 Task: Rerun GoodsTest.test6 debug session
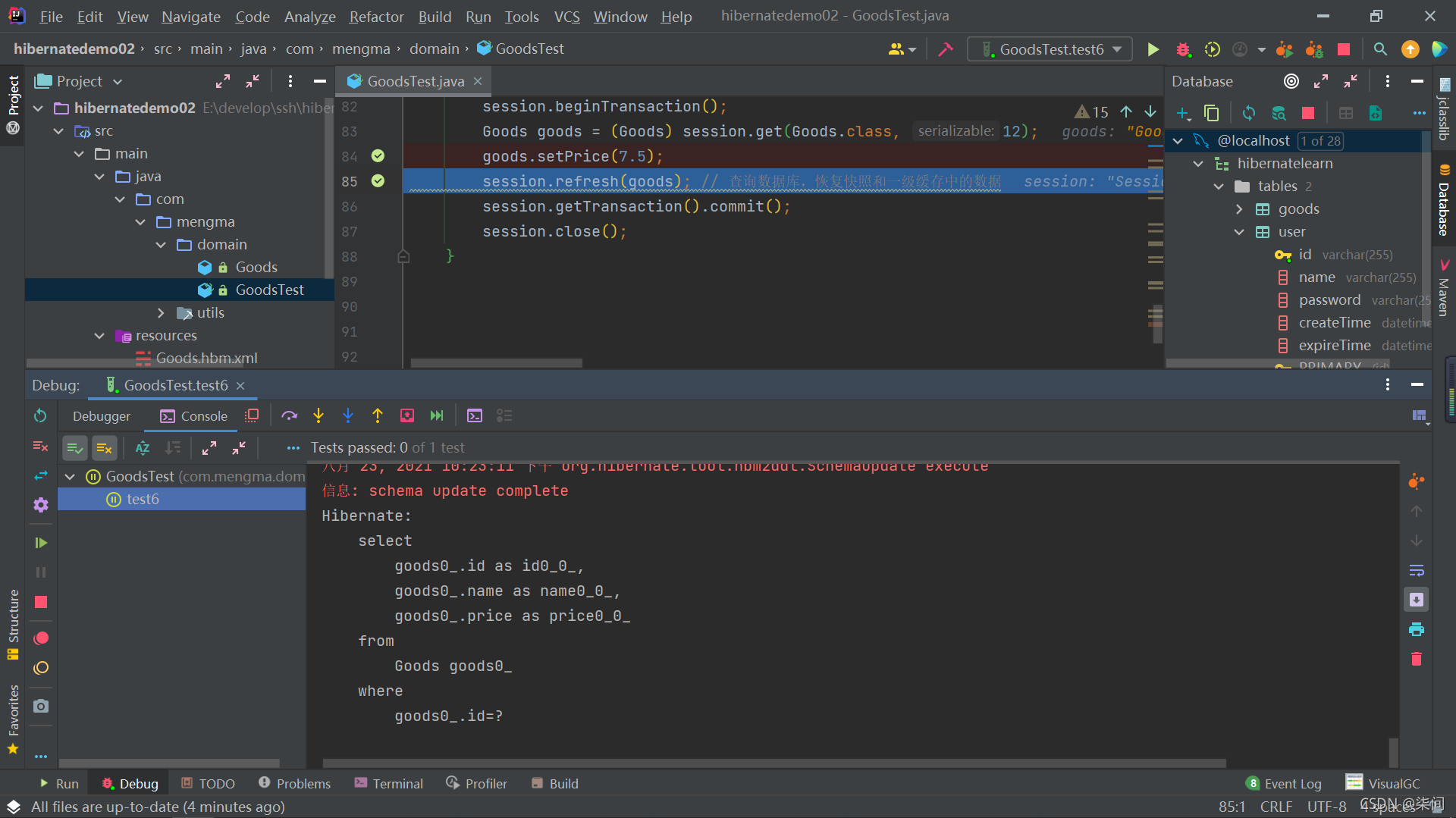pos(41,415)
